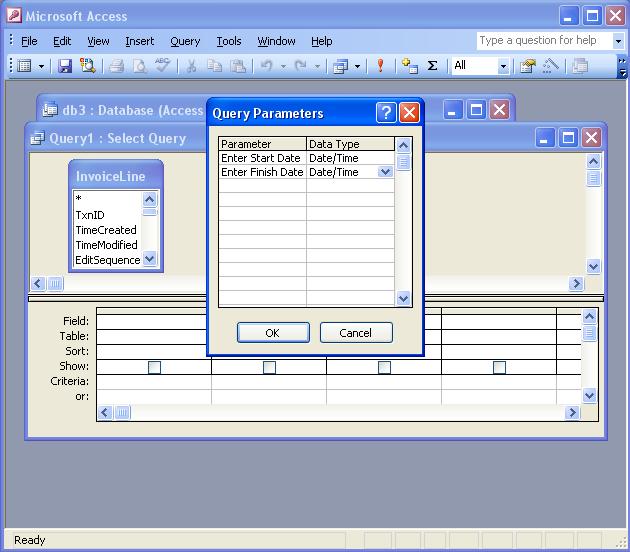Click the Redo arrow icon

pos(301,65)
